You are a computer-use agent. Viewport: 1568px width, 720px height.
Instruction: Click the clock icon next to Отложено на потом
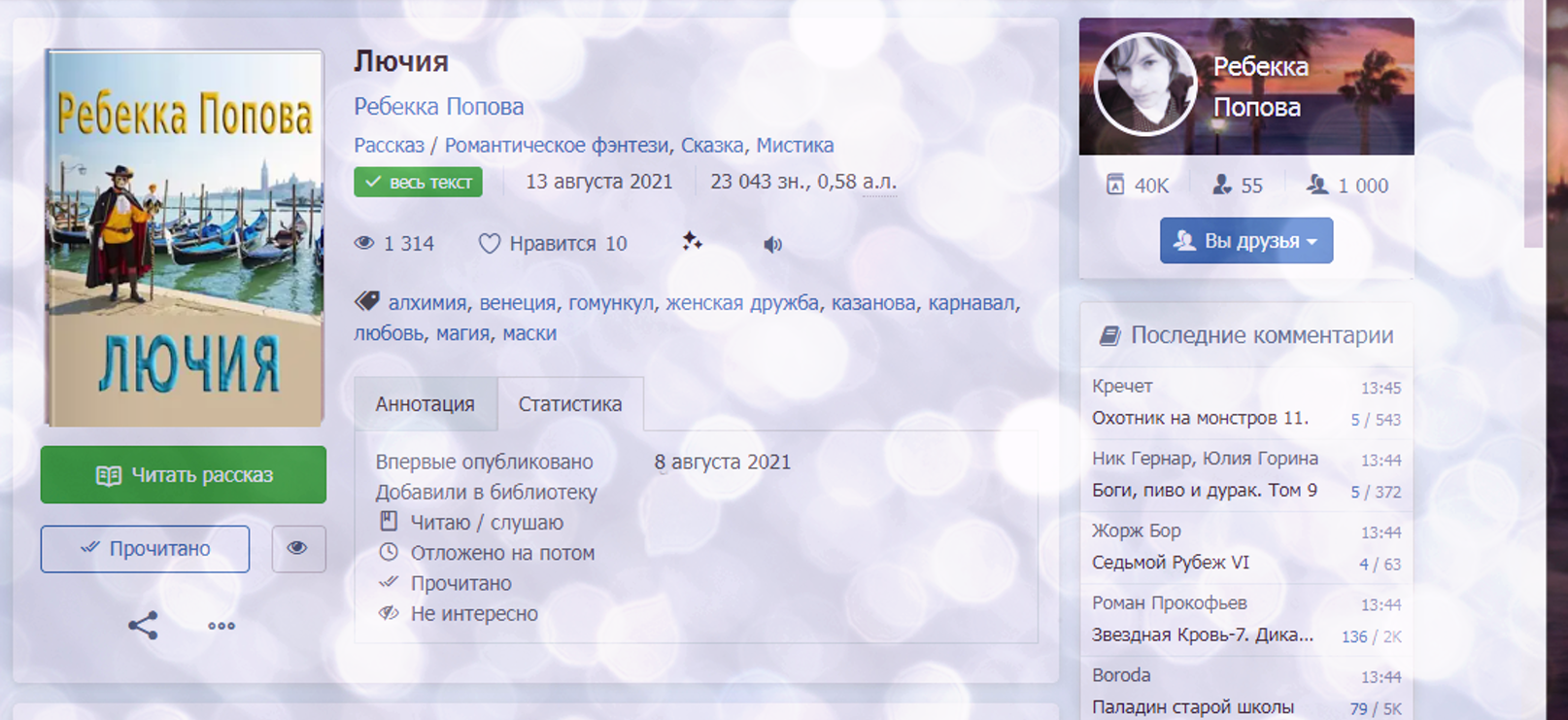(x=389, y=552)
